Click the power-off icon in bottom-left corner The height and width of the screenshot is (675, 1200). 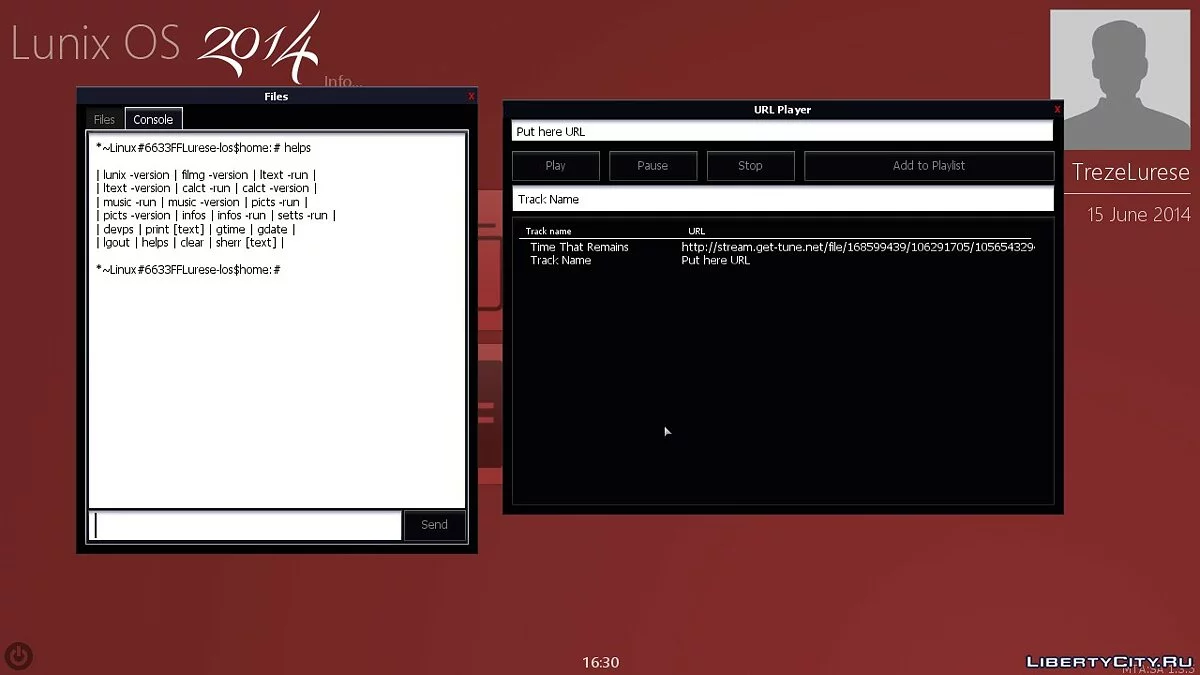[x=18, y=656]
